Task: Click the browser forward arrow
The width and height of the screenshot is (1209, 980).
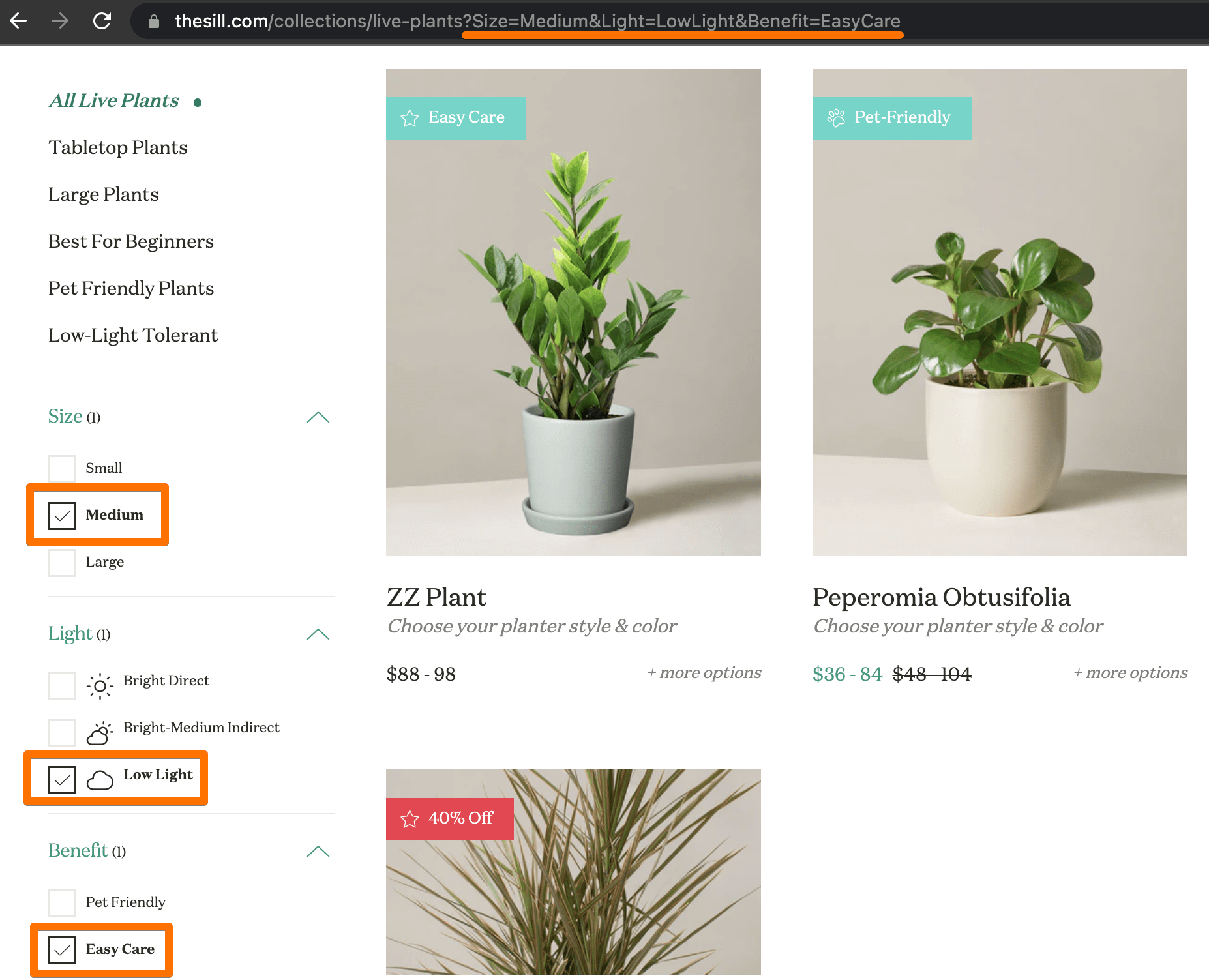Action: 60,20
